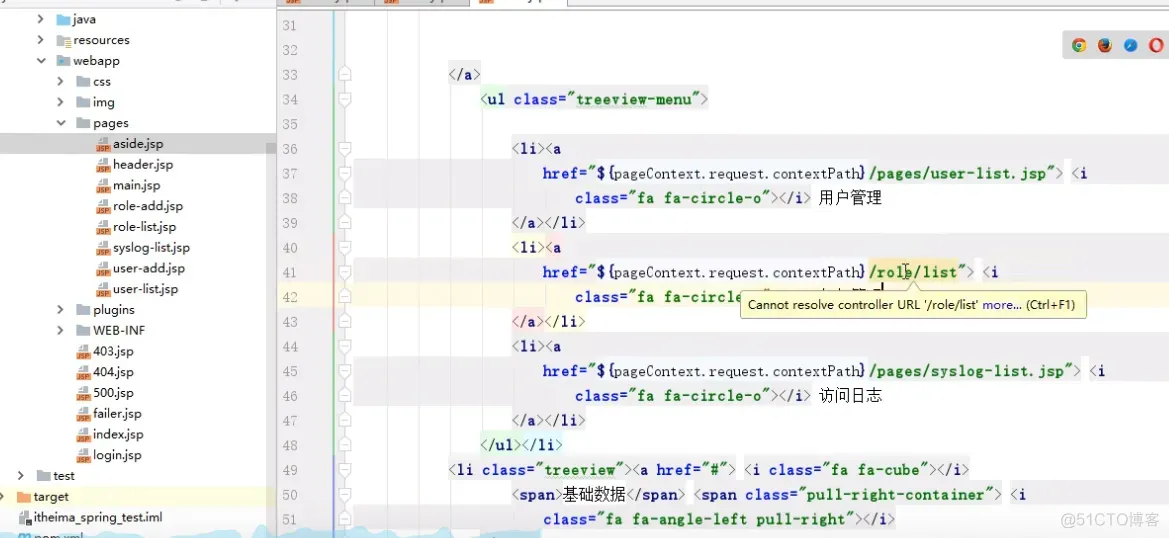Image resolution: width=1169 pixels, height=538 pixels.
Task: Click the JSP file icon beside header.jsp
Action: [x=103, y=165]
